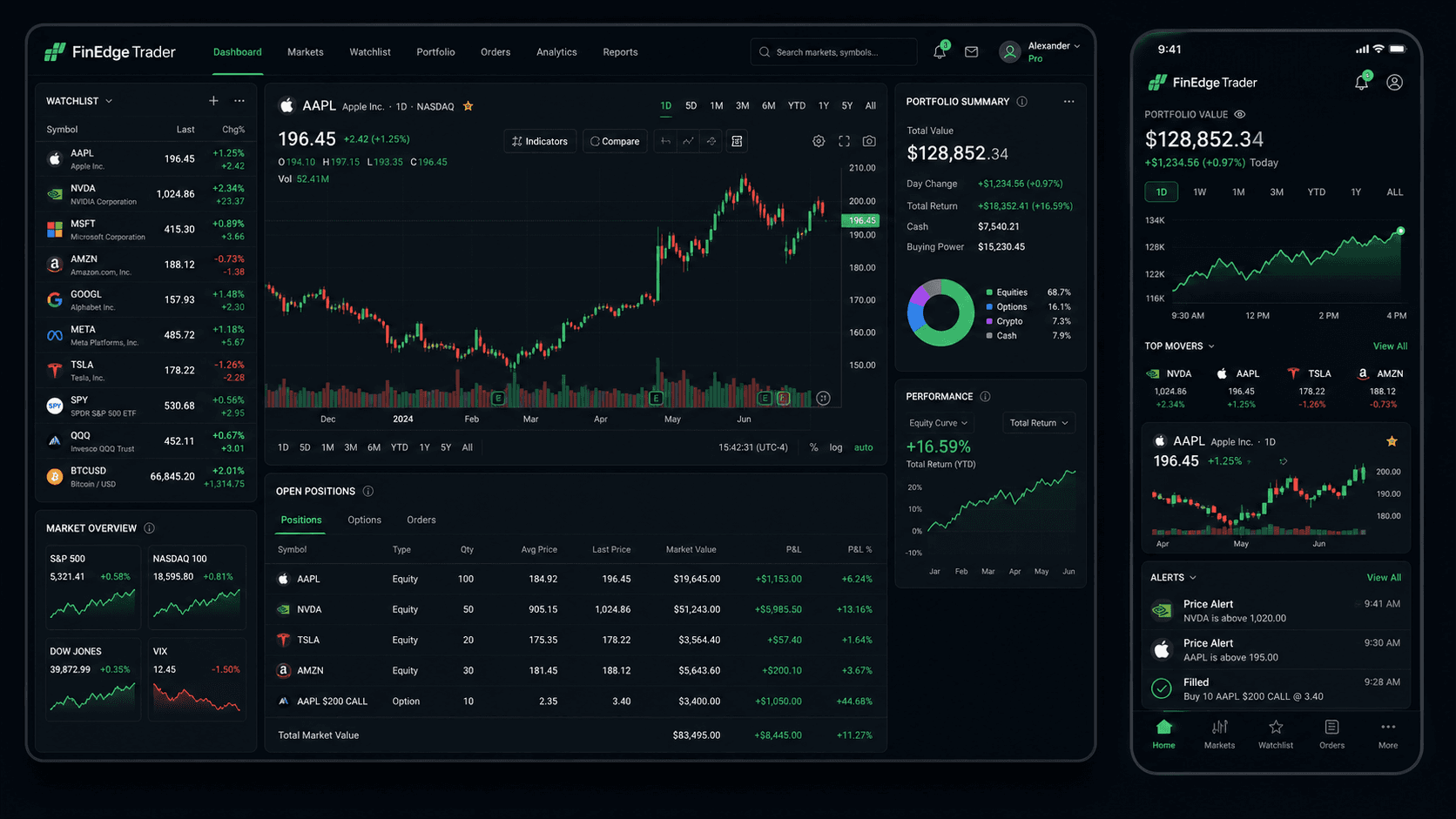The image size is (1456, 819).
Task: Add a symbol with the watchlist plus icon
Action: pos(213,101)
